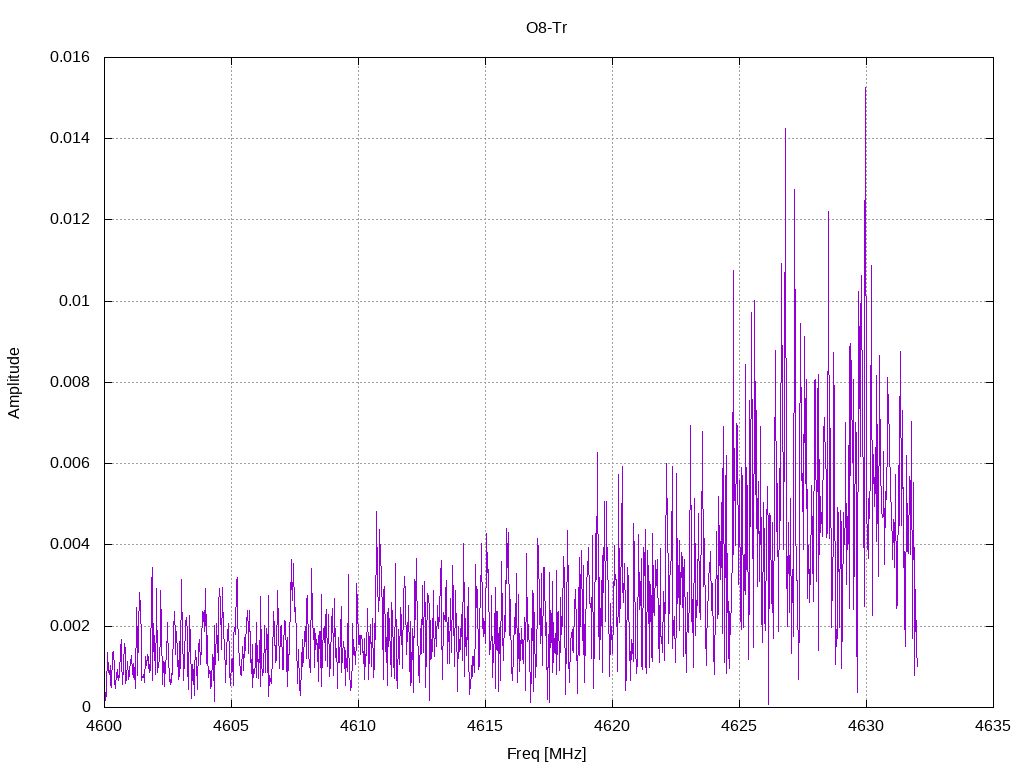1024x768 pixels.
Task: Click x-axis tick label 4615
Action: pyautogui.click(x=485, y=726)
